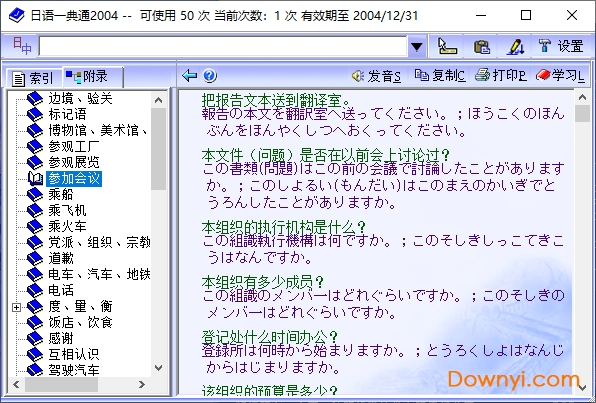Screen dimensions: 596x403
Task: Switch to the 附录 tab
Action: [93, 76]
